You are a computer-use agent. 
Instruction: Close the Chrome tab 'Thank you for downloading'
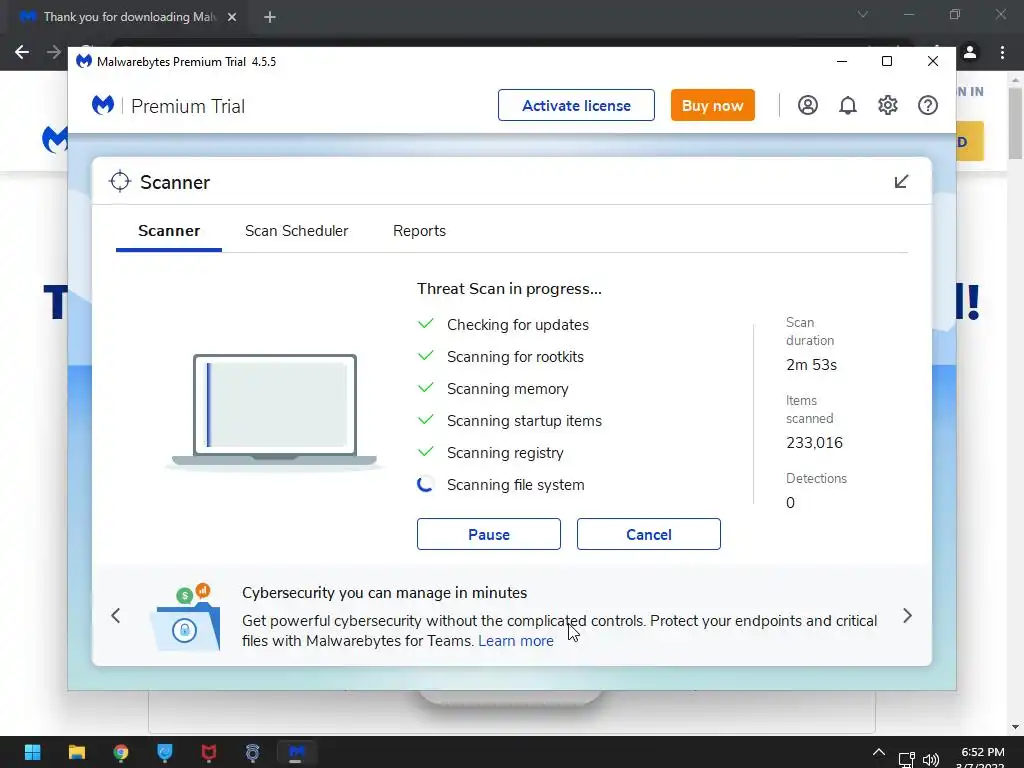click(x=232, y=17)
